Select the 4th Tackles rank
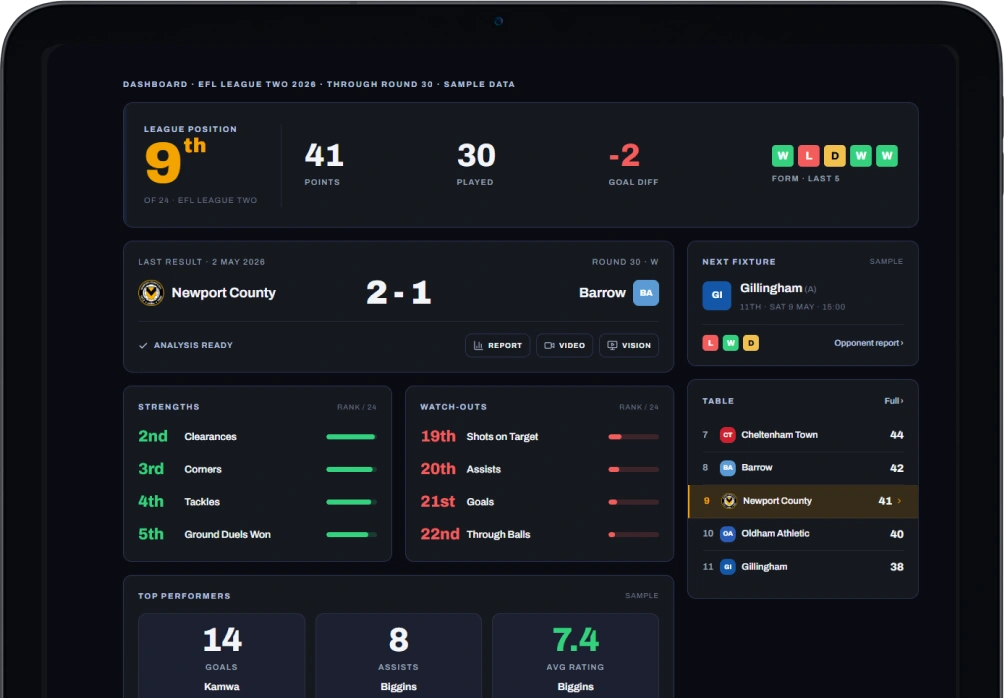The width and height of the screenshot is (1004, 698). (151, 501)
